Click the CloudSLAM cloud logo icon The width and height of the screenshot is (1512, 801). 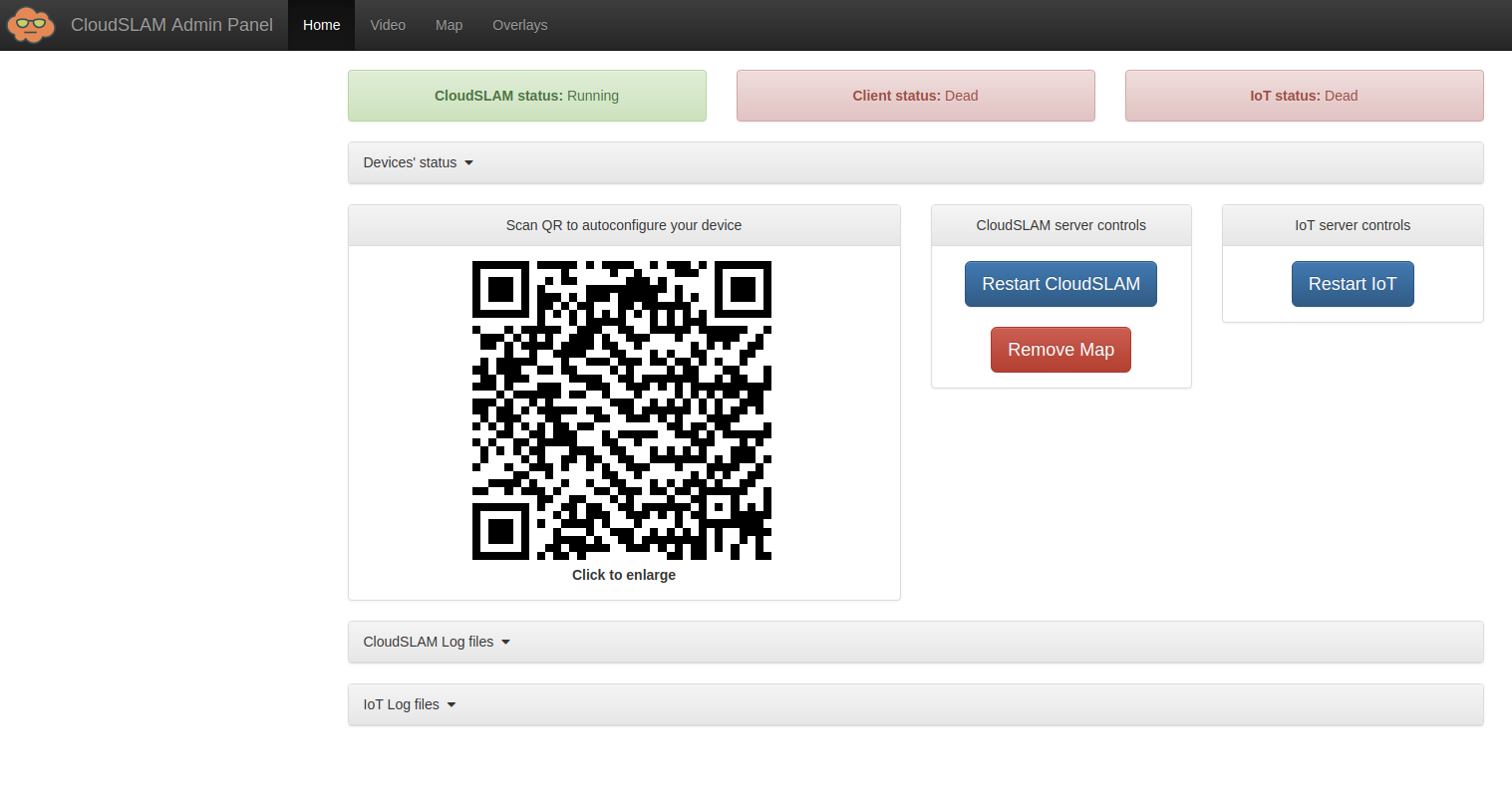pyautogui.click(x=31, y=25)
